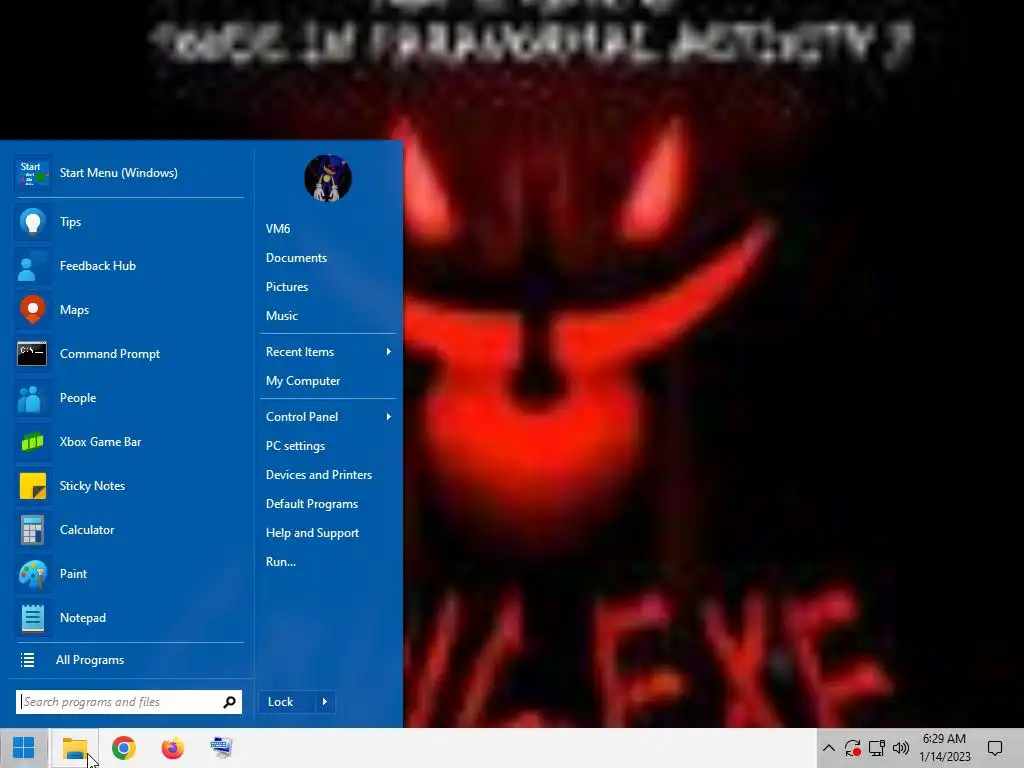Click the volume speaker icon
This screenshot has width=1024, height=768.
pyautogui.click(x=901, y=748)
